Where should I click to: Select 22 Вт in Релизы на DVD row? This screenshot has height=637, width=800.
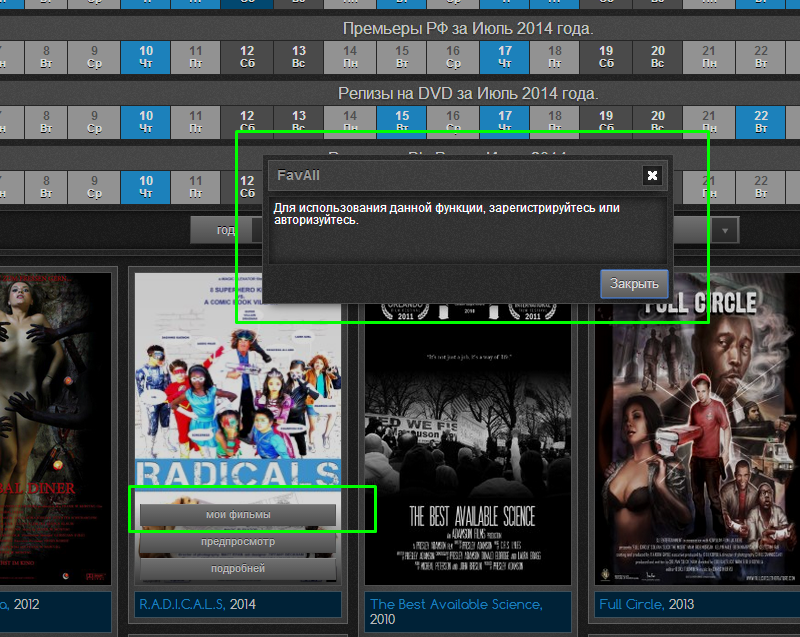point(761,122)
